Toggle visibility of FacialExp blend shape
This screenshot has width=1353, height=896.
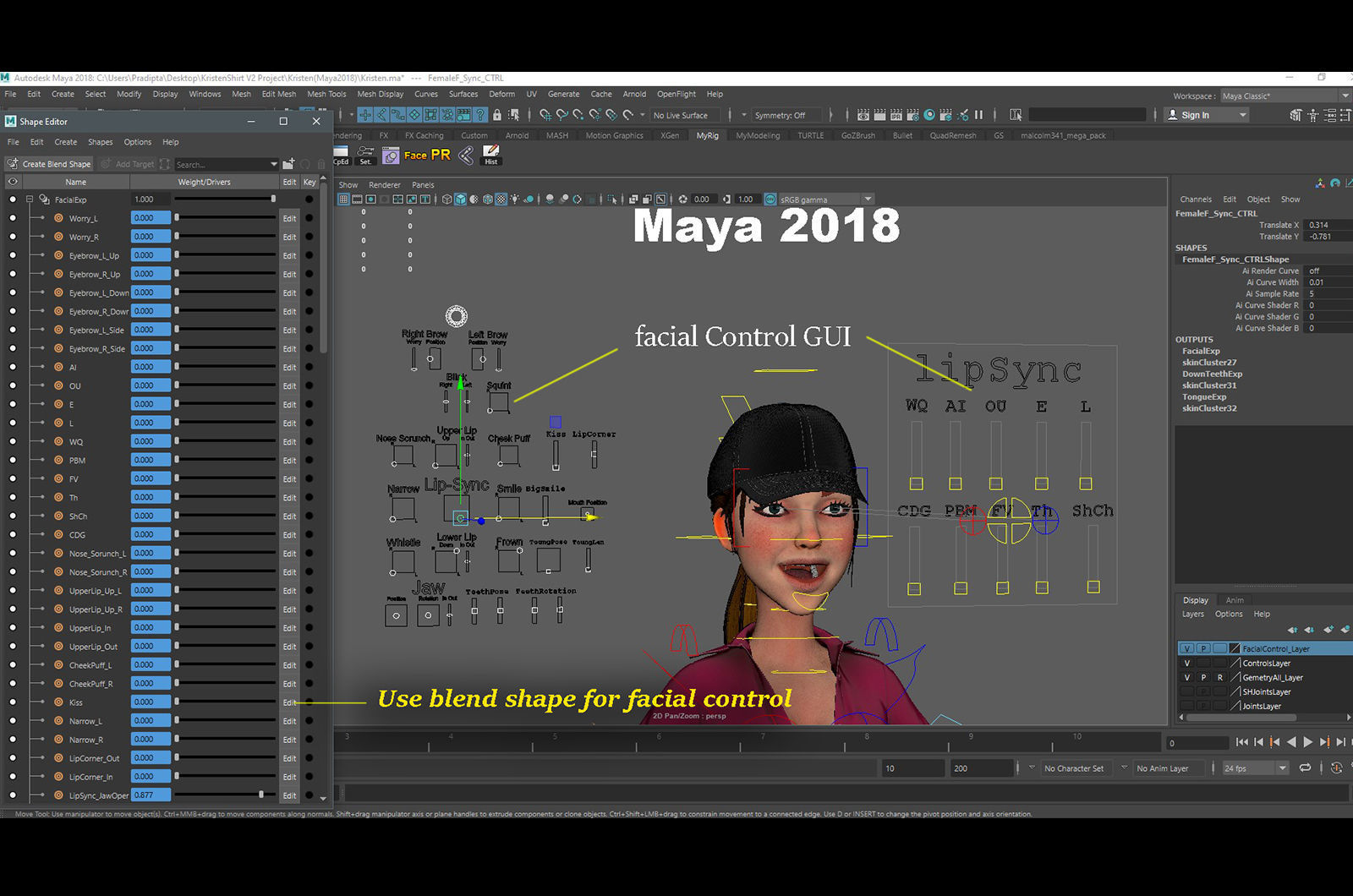[13, 199]
